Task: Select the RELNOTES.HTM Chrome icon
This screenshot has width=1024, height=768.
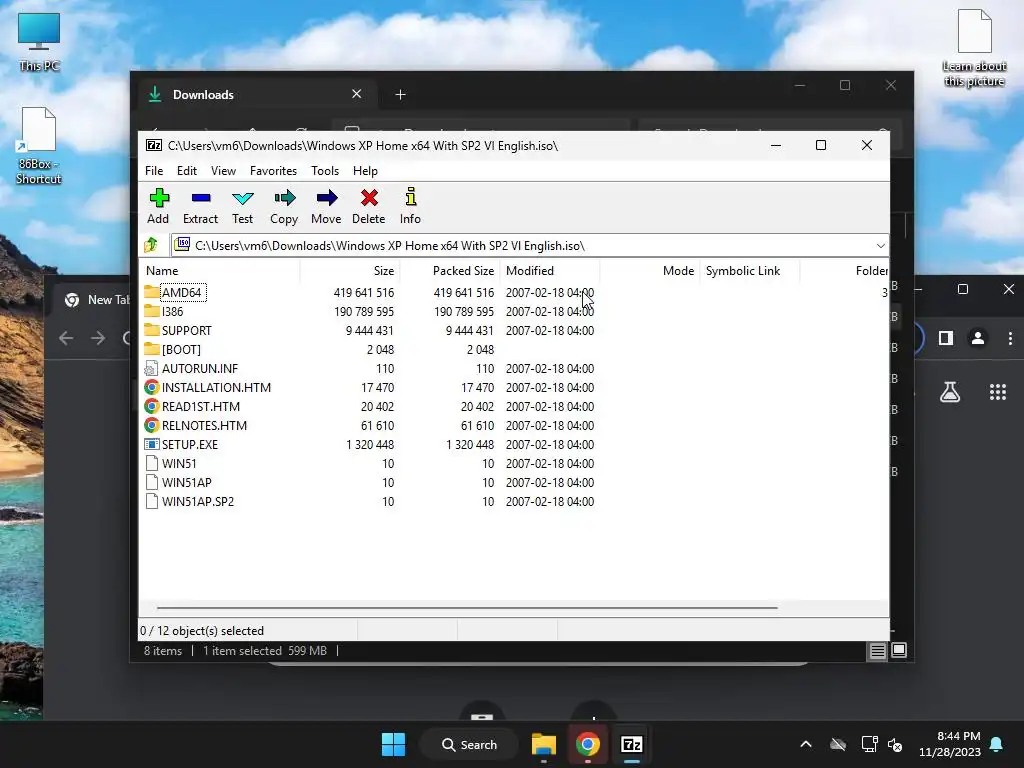Action: pos(152,425)
